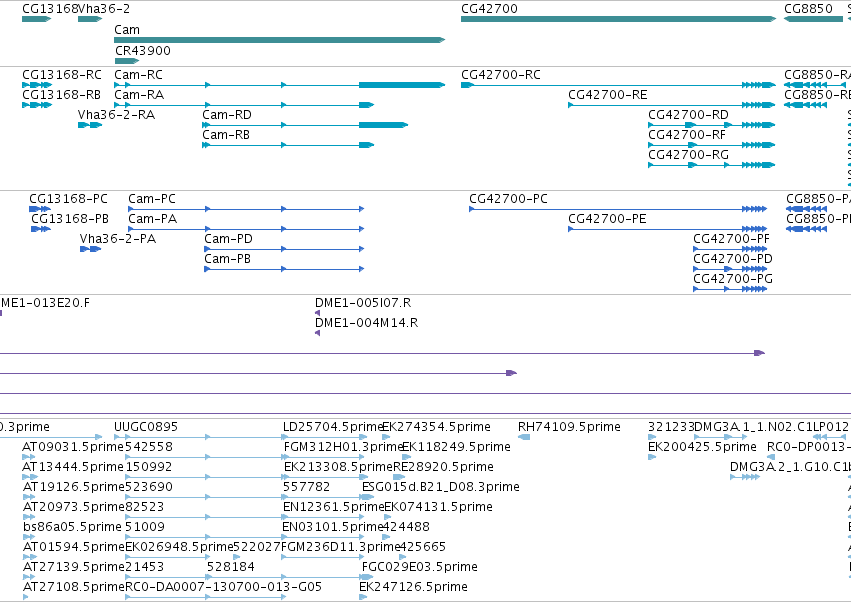Select EST AT09031.5prime

click(28, 457)
